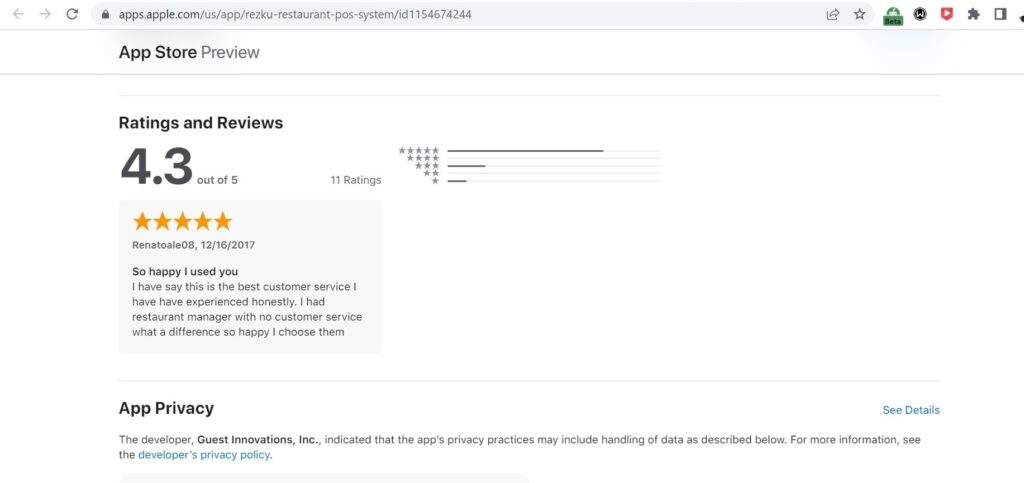The width and height of the screenshot is (1024, 483).
Task: Click the red shield extension icon
Action: point(946,14)
